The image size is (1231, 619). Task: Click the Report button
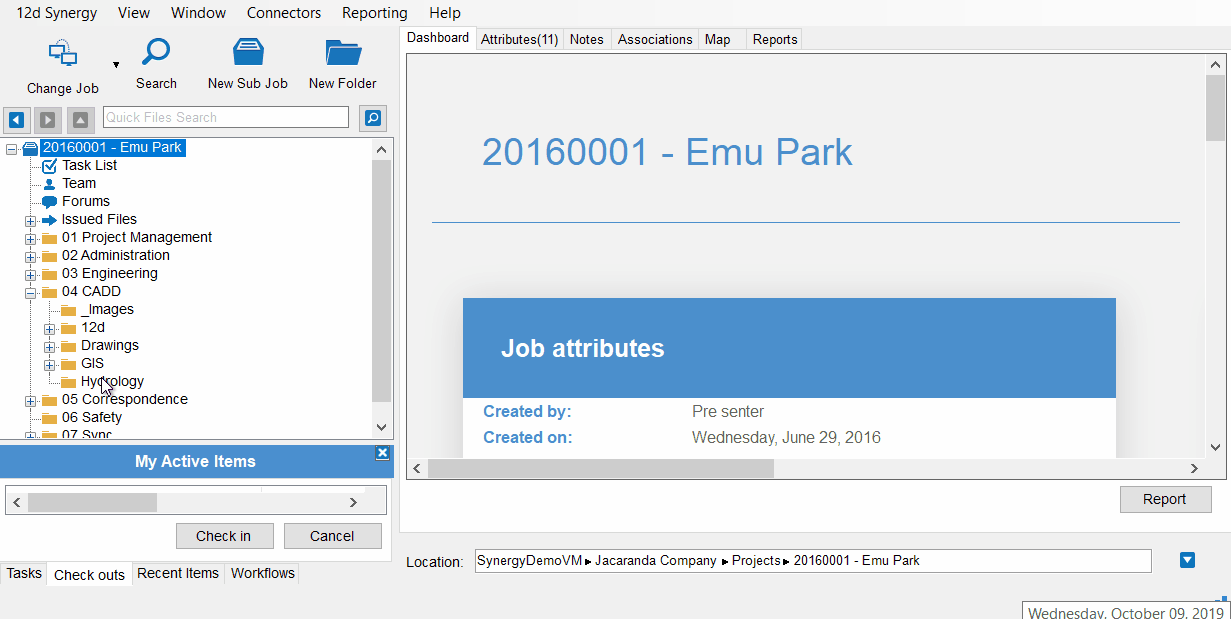click(1165, 499)
